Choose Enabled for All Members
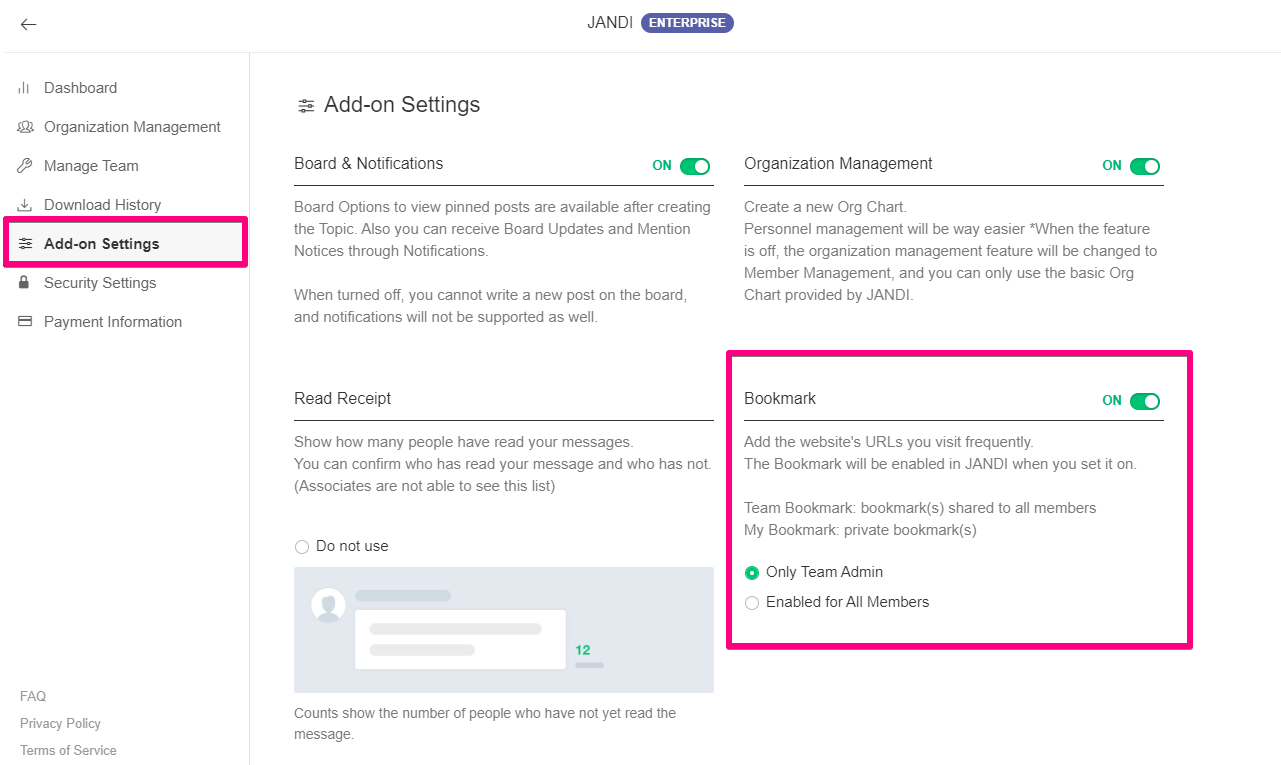1281x765 pixels. [x=752, y=603]
